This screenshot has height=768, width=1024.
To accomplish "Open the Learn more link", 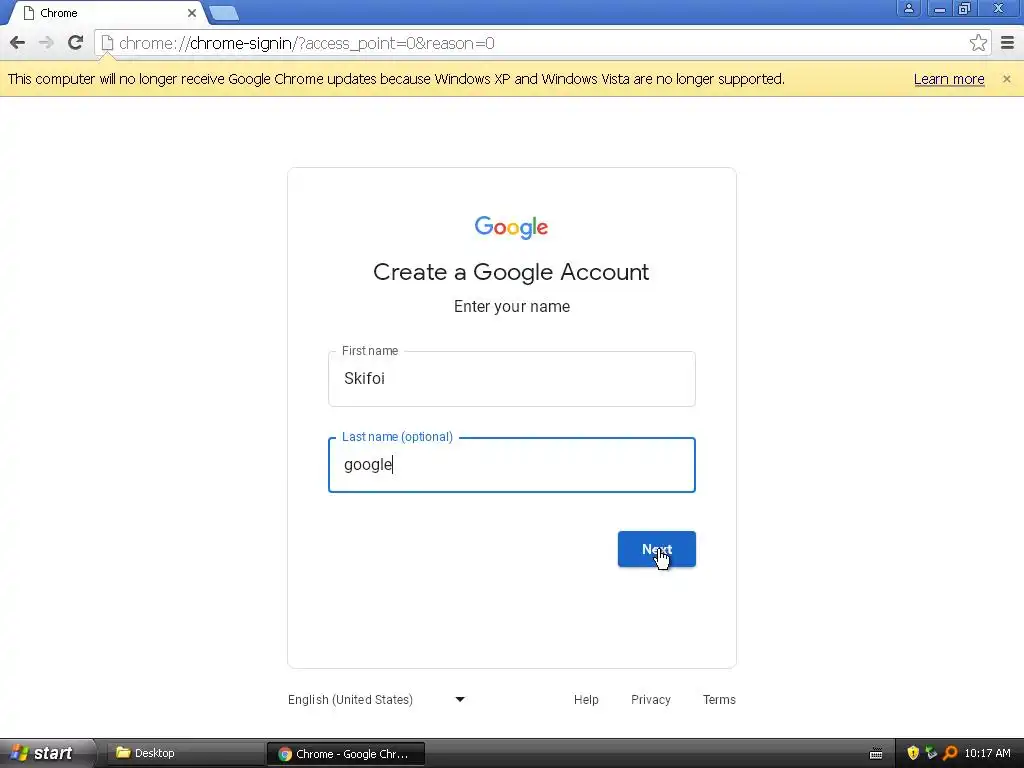I will coord(949,79).
